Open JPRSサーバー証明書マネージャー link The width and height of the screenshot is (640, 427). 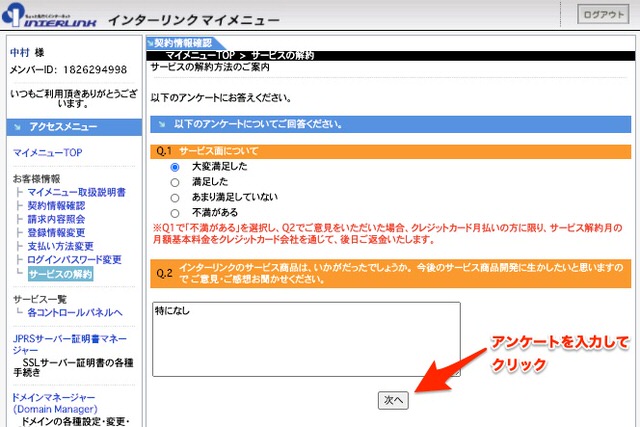coord(70,344)
